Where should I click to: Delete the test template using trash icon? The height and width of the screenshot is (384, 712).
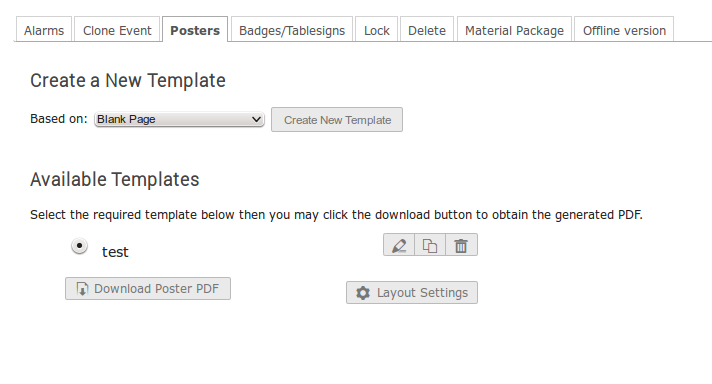(461, 245)
